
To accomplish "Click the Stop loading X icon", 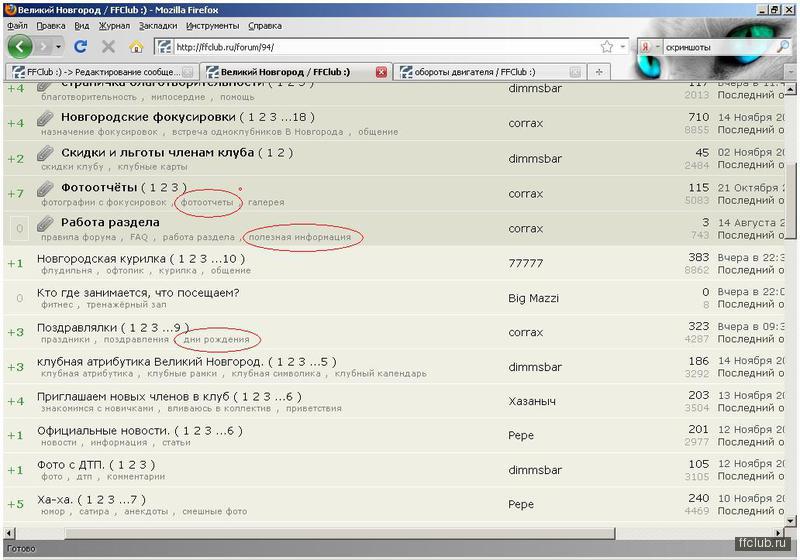I will point(108,47).
